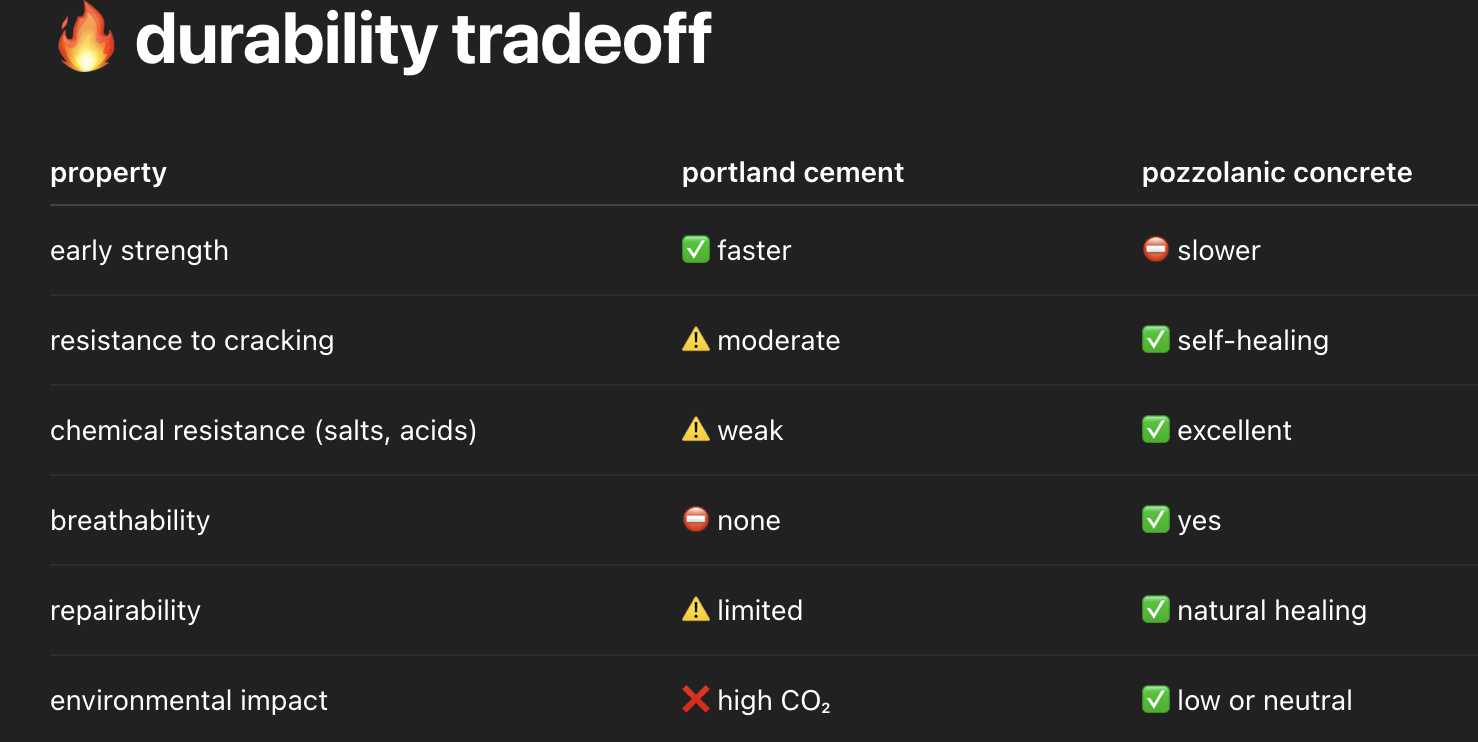Screen dimensions: 1478x742
Task: Click the warning icon next to "limited"
Action: click(x=695, y=610)
